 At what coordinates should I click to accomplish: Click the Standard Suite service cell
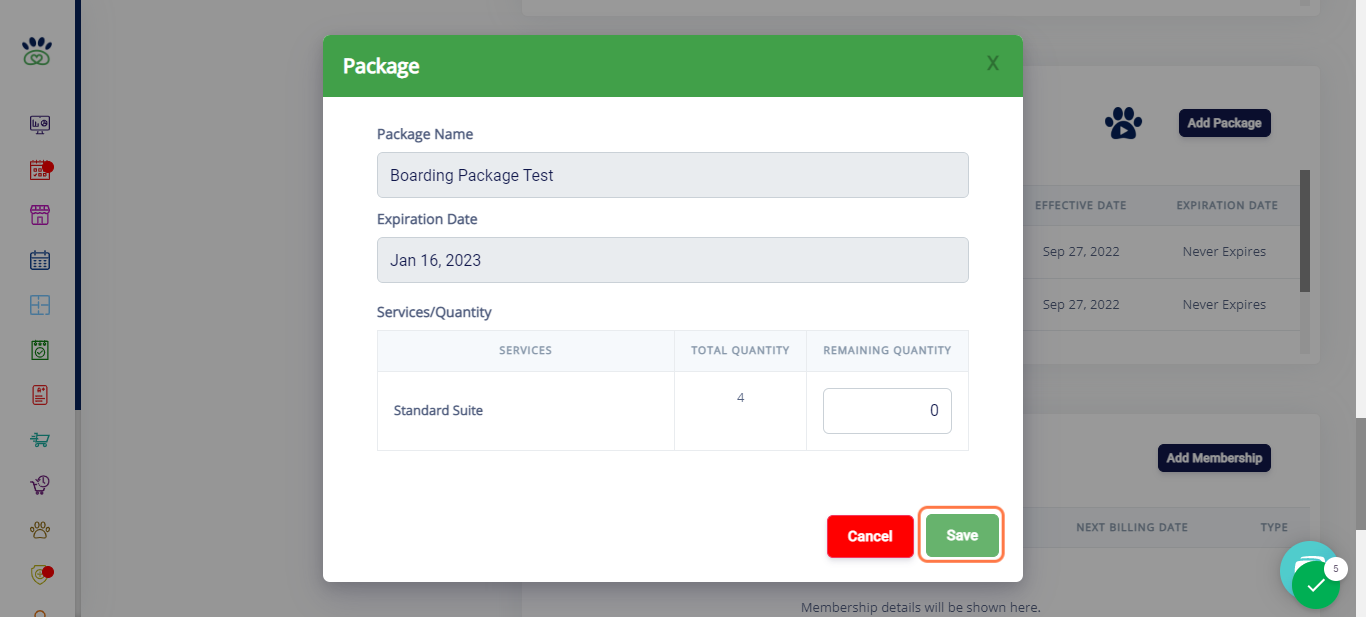click(x=526, y=411)
